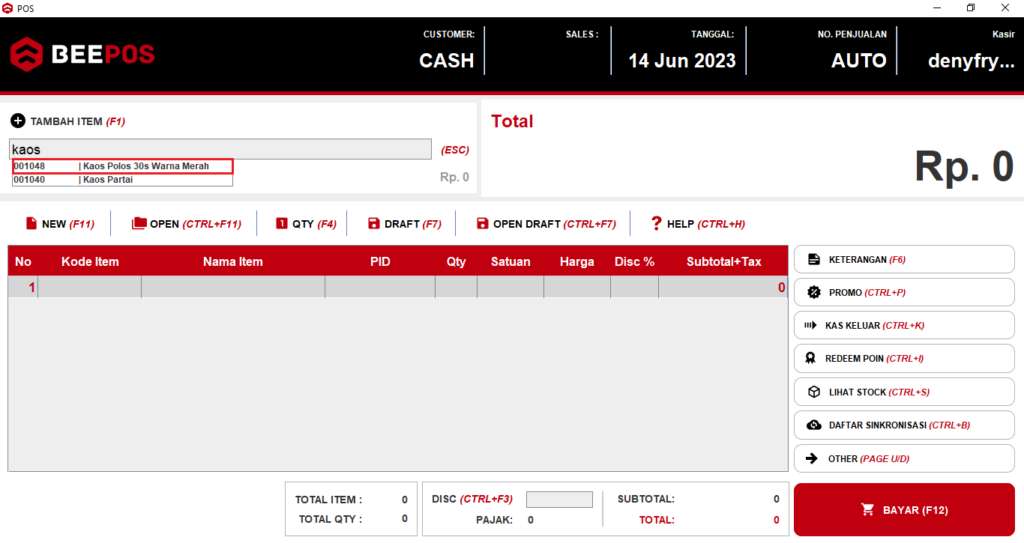
Task: Save as draft with DRAFT (F7)
Action: click(405, 223)
